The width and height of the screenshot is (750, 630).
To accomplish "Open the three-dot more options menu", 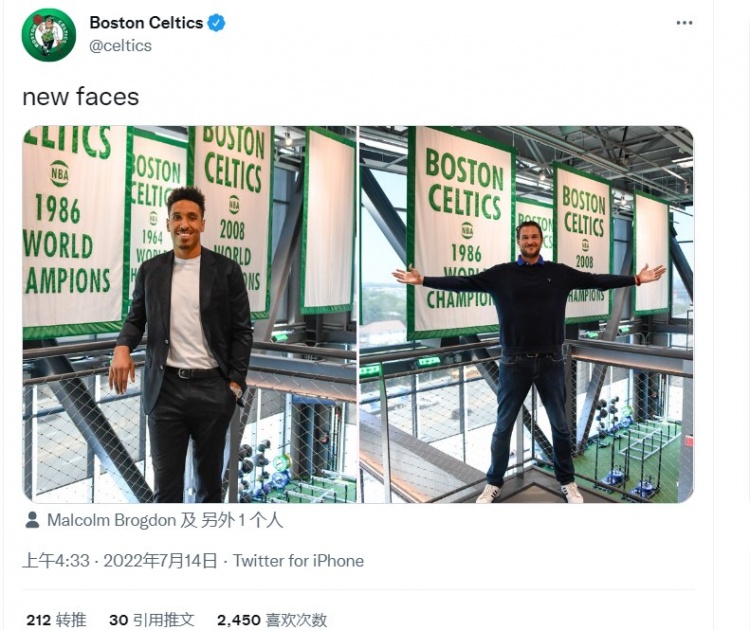I will click(684, 23).
